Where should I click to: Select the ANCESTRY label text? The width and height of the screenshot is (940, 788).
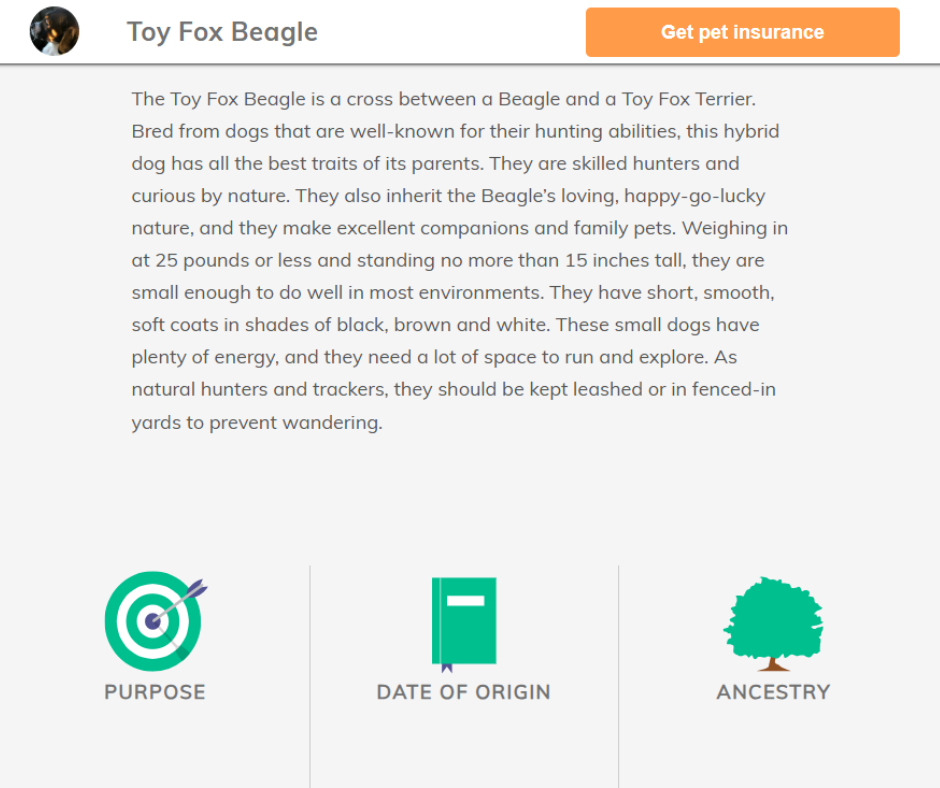pos(773,692)
